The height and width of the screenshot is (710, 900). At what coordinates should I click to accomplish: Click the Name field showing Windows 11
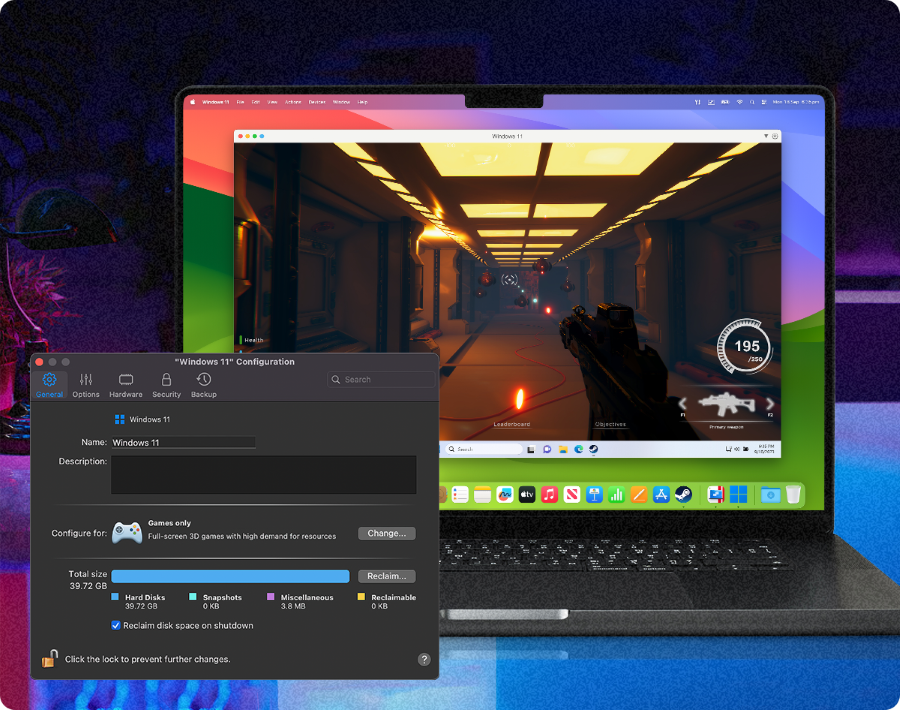(x=183, y=441)
